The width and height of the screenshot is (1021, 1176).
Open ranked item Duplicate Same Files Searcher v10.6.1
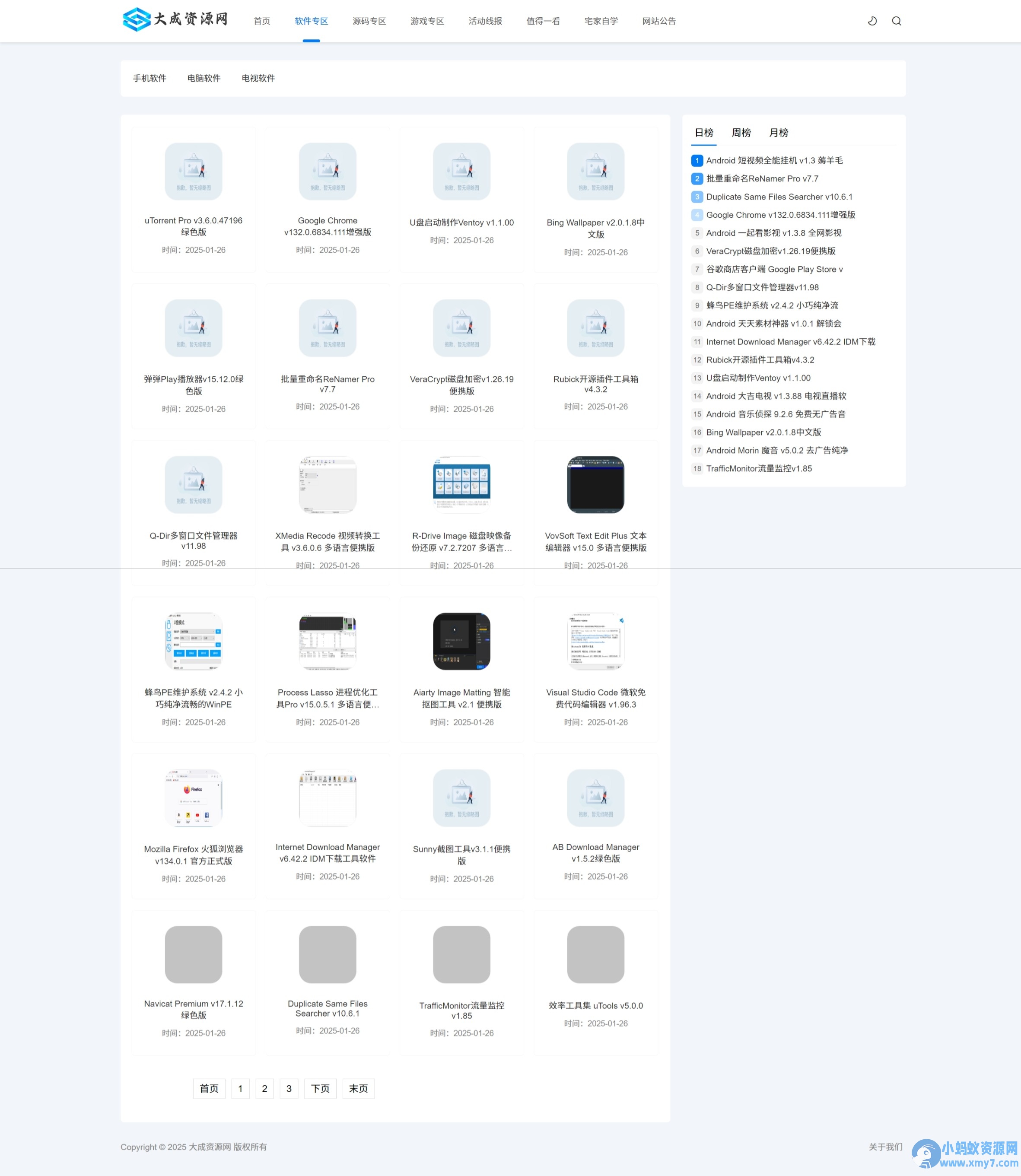pyautogui.click(x=779, y=197)
